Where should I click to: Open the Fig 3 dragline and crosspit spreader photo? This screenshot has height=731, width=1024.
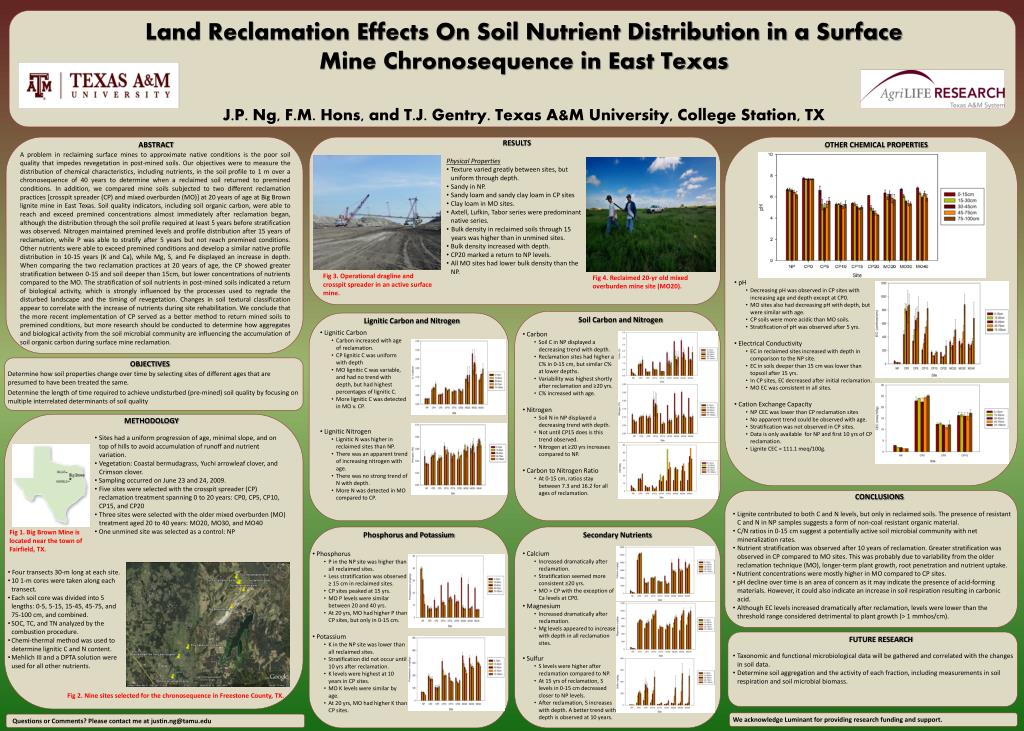(377, 212)
